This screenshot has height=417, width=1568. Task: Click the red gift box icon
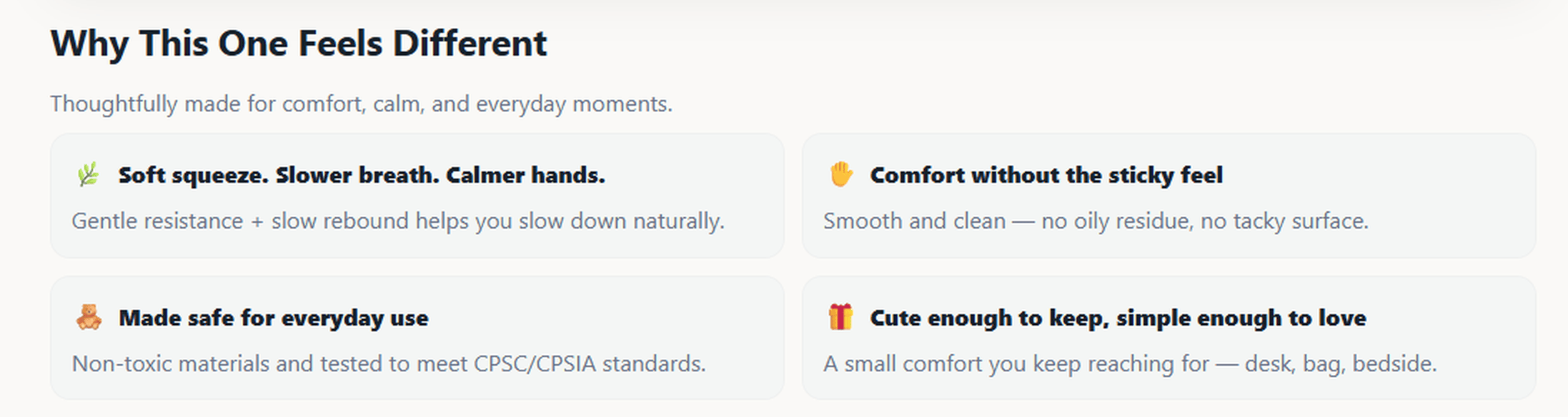click(841, 318)
